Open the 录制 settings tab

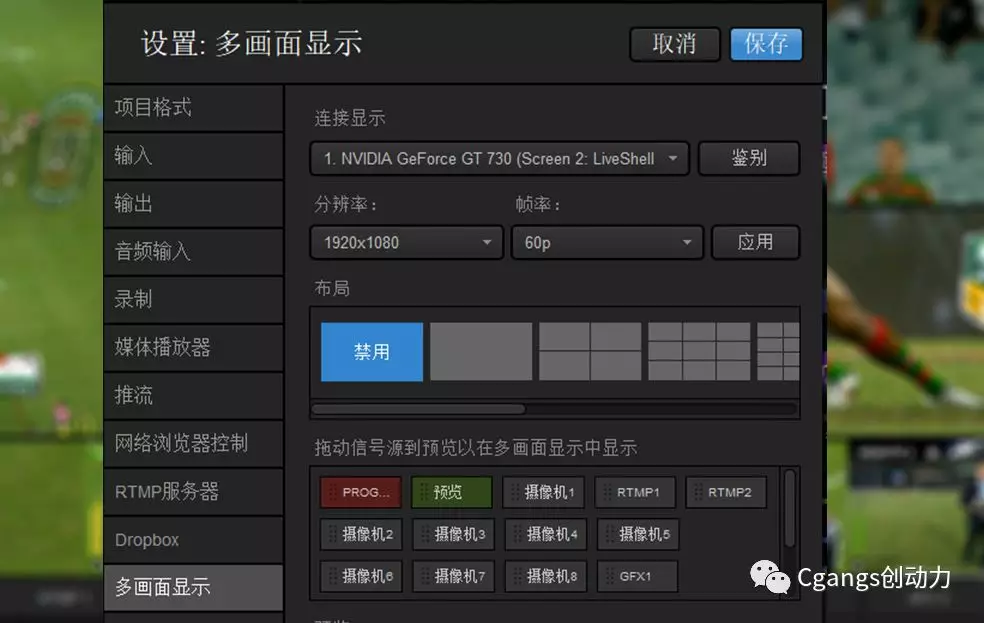tap(193, 300)
